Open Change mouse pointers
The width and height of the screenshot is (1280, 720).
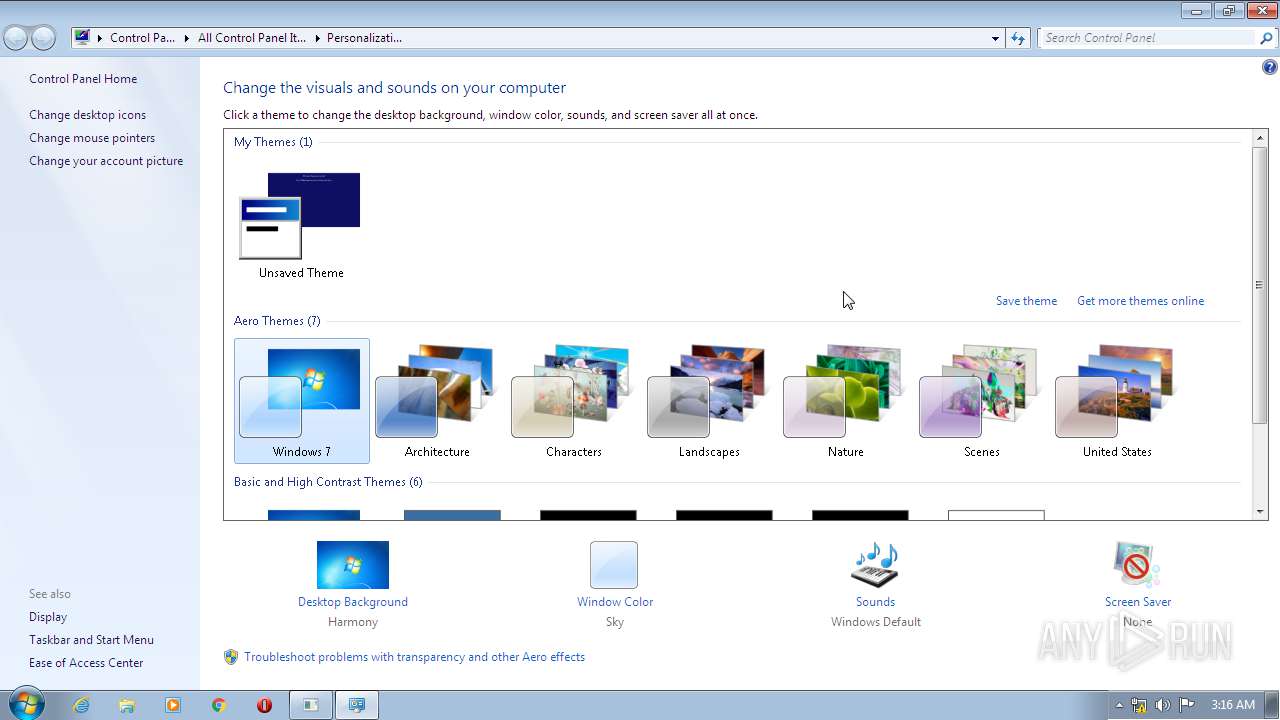click(x=92, y=138)
